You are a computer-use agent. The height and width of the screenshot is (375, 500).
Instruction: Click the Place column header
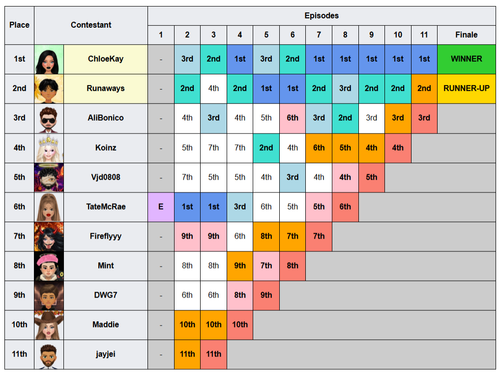pos(19,25)
